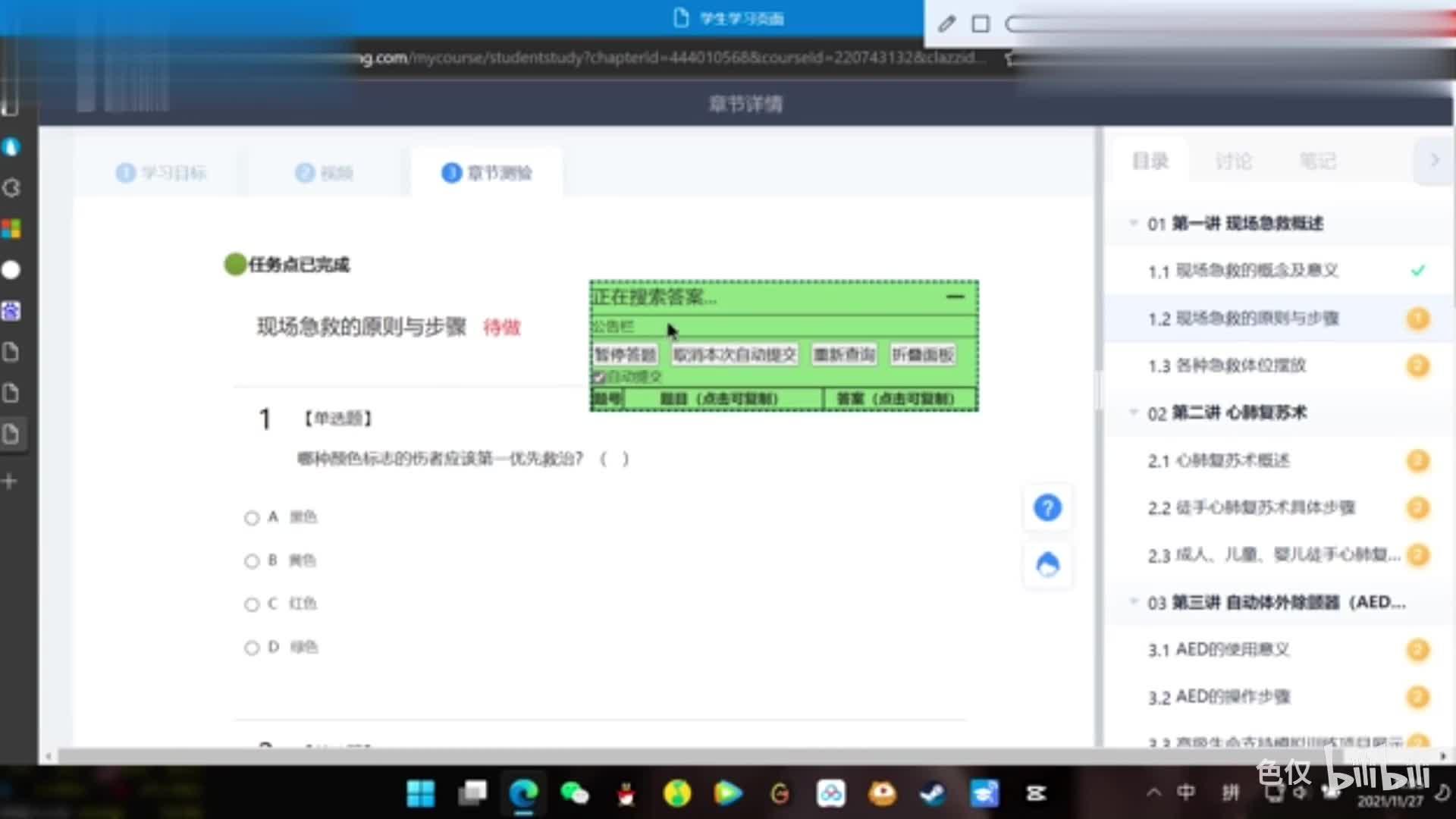Click the blue flame floating icon

1047,565
